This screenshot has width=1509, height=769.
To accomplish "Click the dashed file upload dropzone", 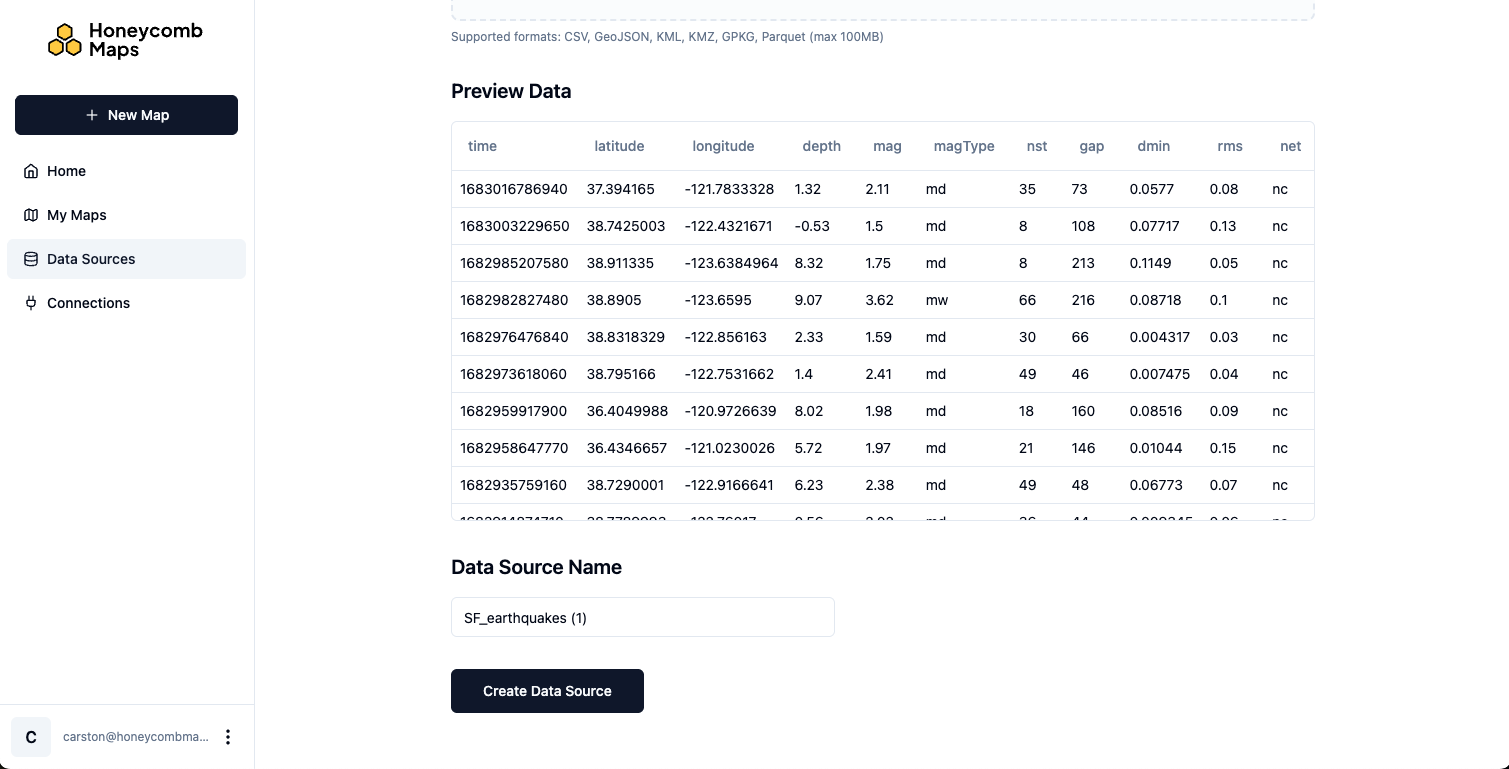I will (883, 8).
